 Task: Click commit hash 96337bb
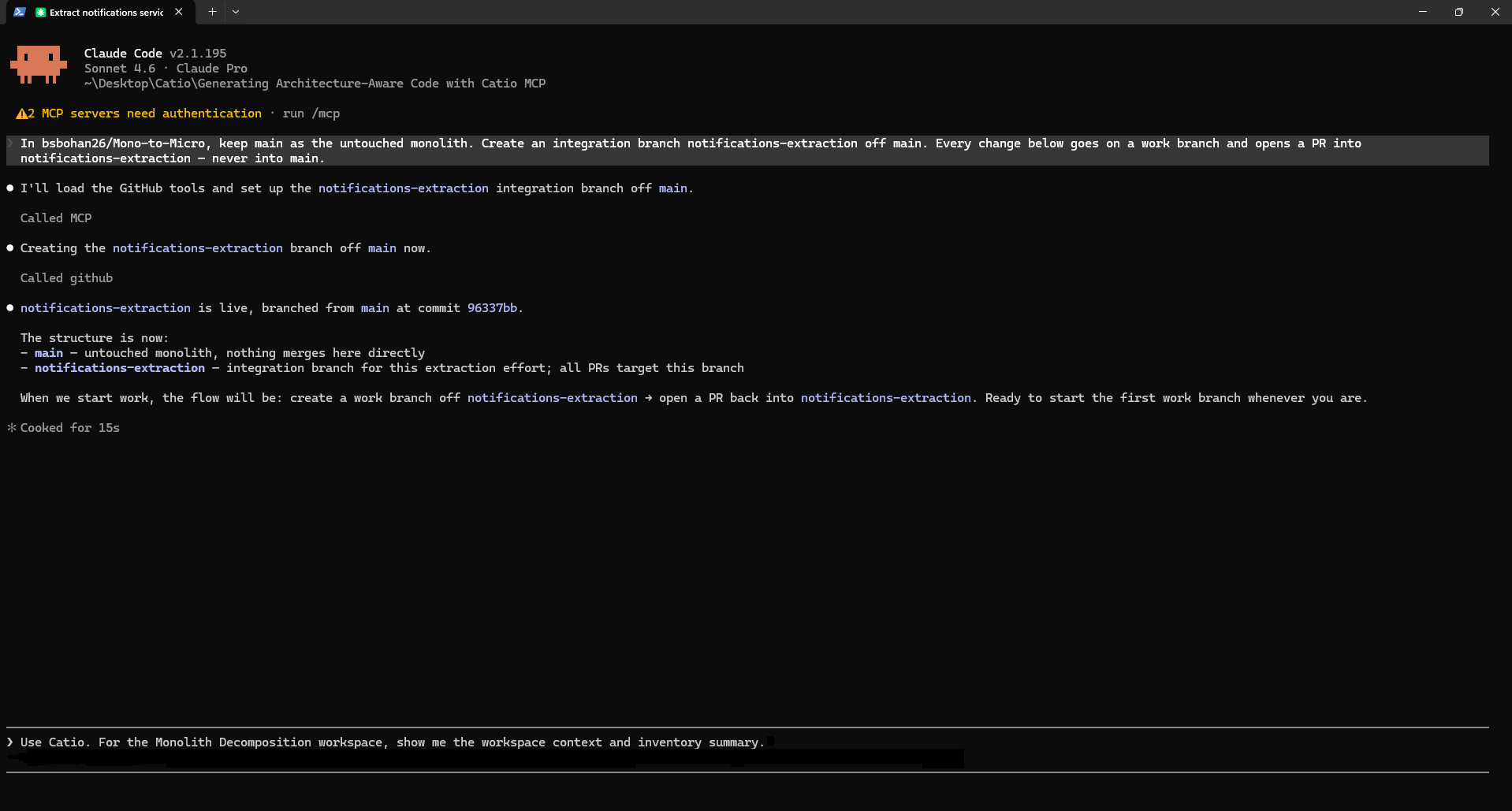(x=492, y=308)
